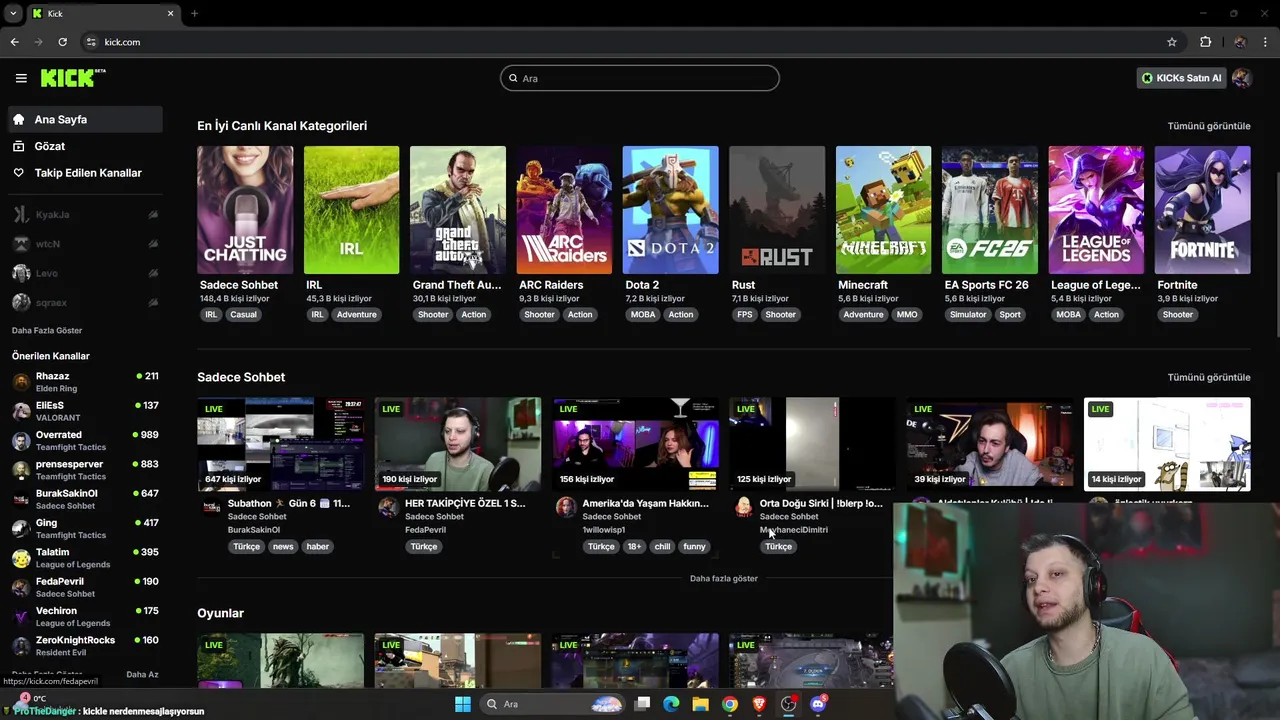Bookmark this page with star icon

1172,42
